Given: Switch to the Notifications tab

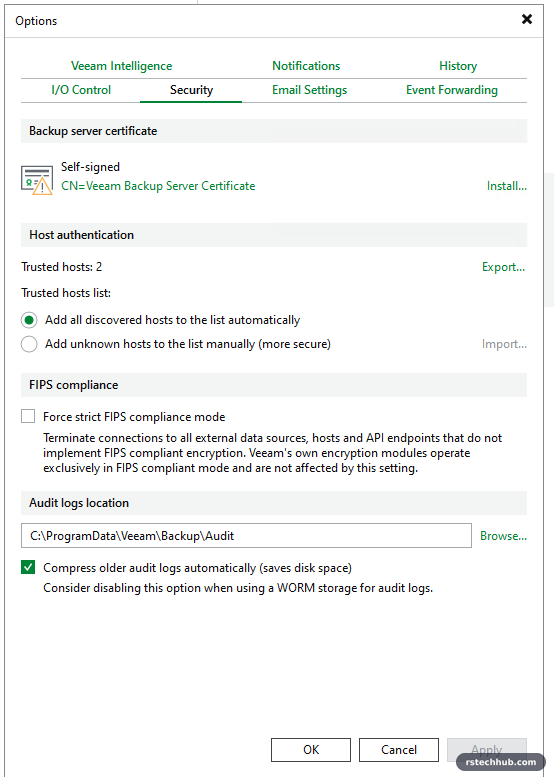Looking at the screenshot, I should pos(306,66).
